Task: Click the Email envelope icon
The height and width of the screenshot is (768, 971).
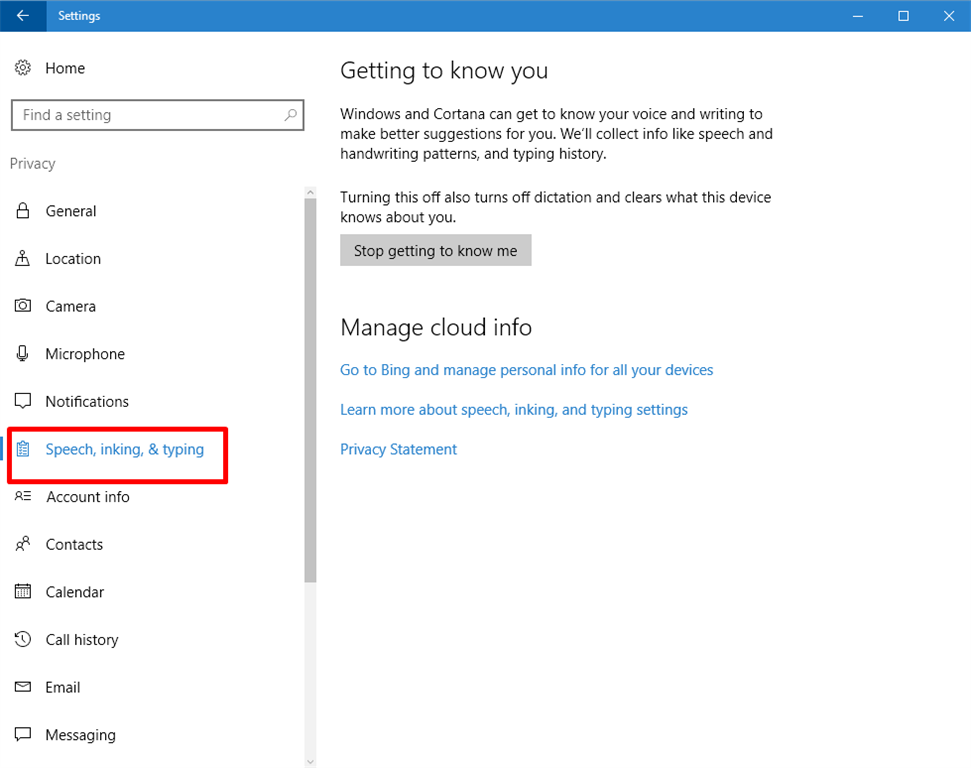Action: tap(22, 688)
